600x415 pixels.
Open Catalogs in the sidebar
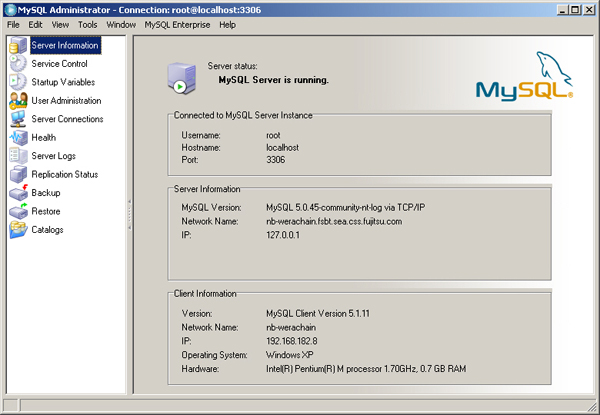coord(47,229)
